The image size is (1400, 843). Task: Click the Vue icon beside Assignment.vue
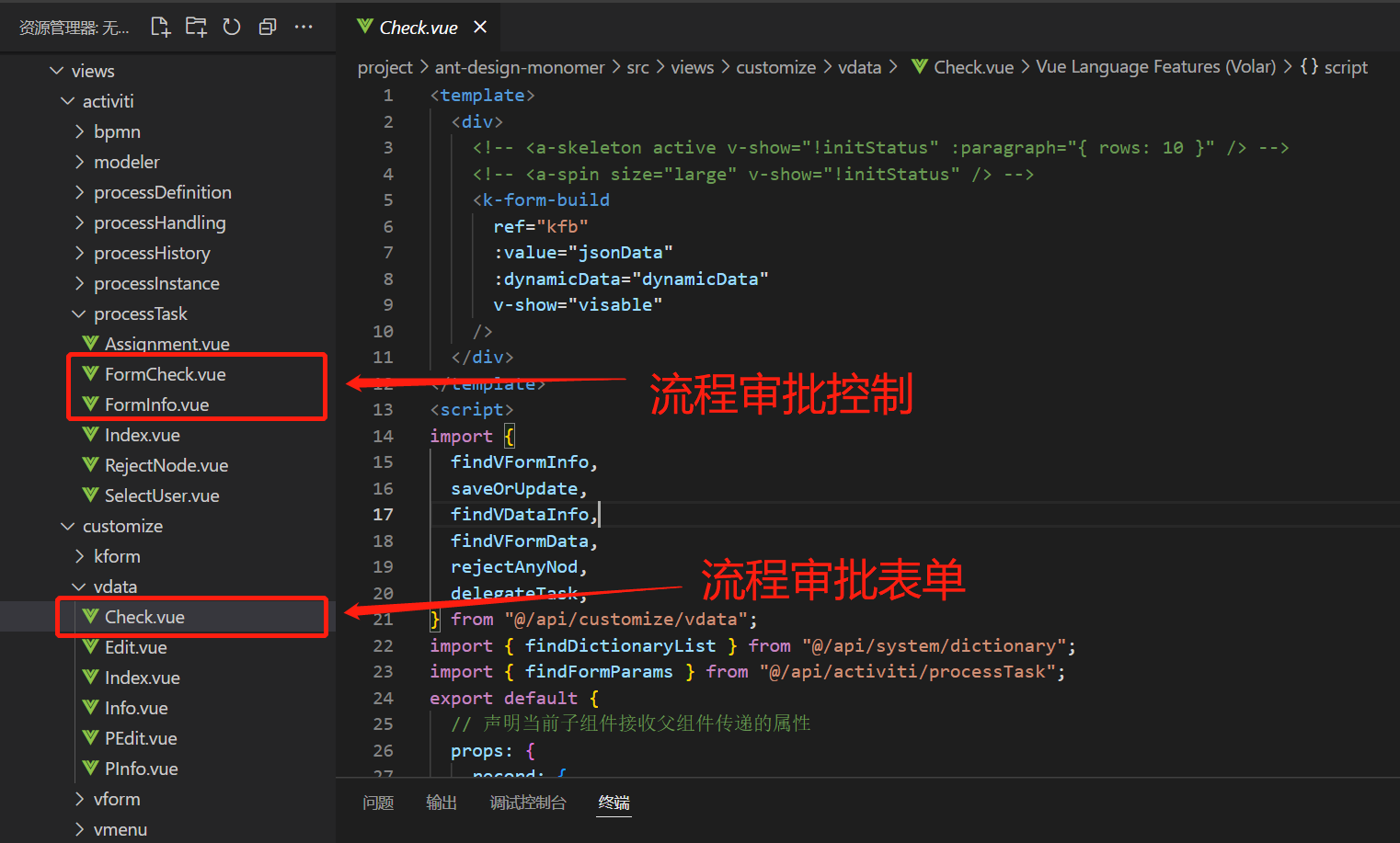[x=90, y=343]
